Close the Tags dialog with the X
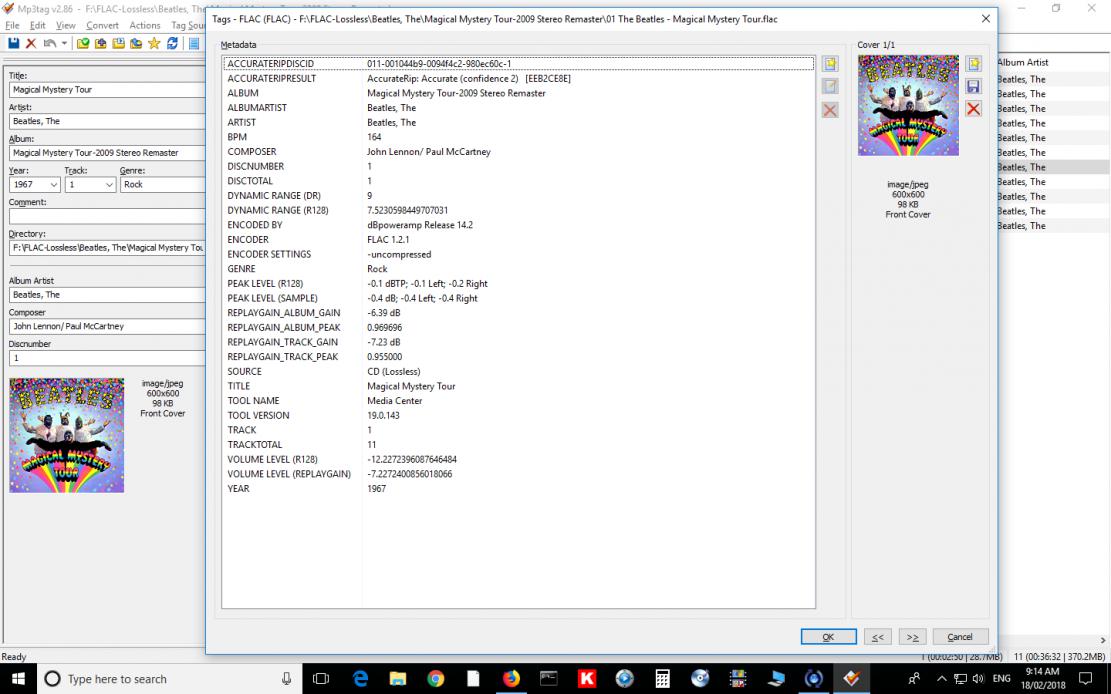 point(986,19)
